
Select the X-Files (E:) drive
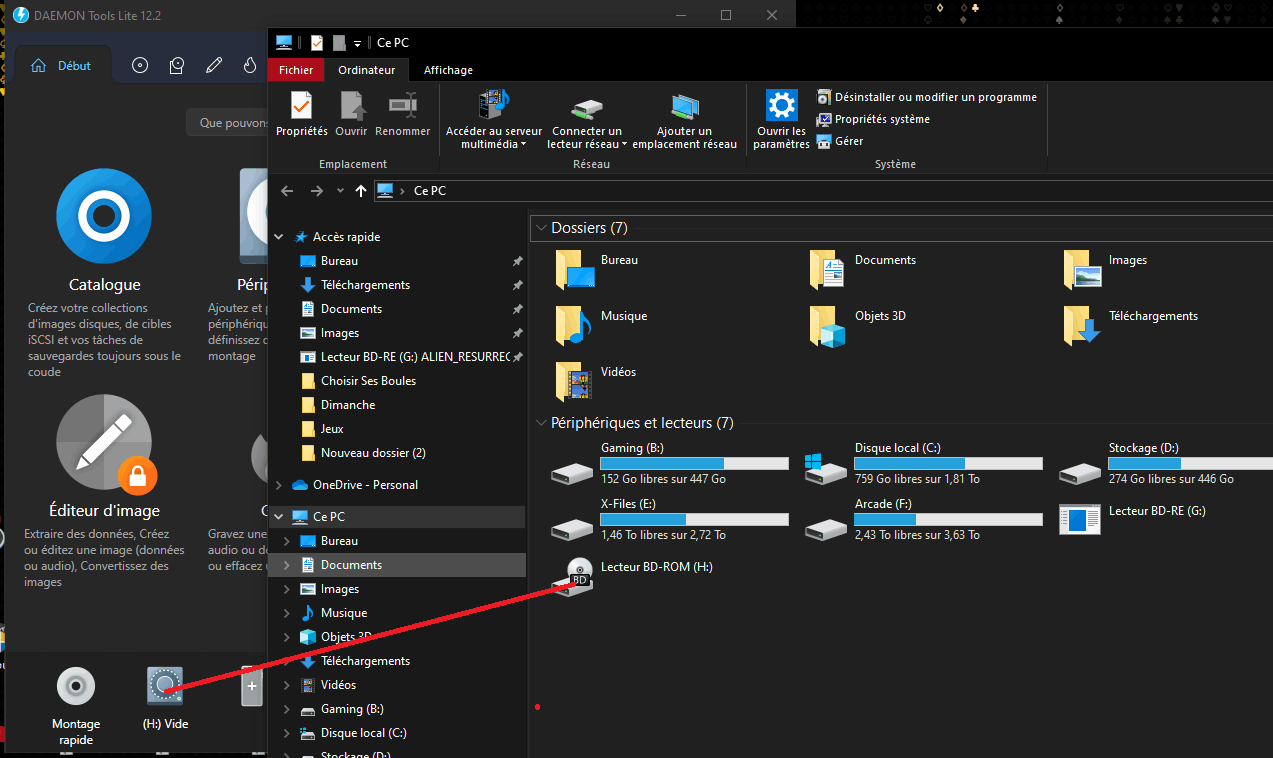coord(670,520)
